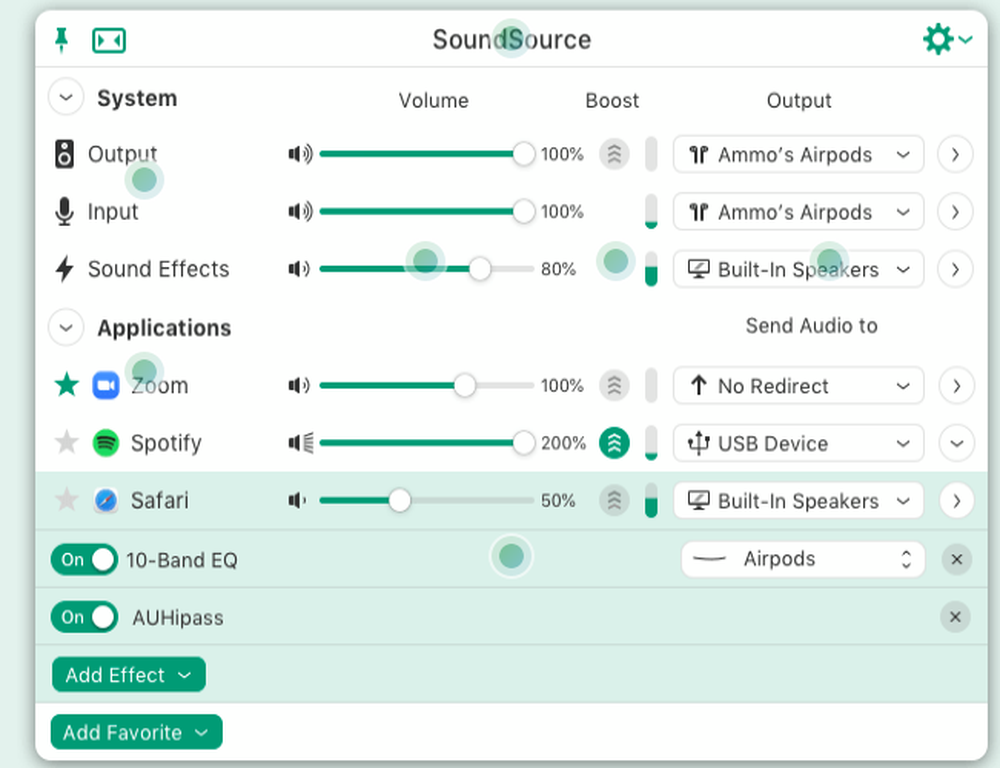Turn off the 10-Band EQ switch
Screen dimensions: 1000x768
click(84, 559)
